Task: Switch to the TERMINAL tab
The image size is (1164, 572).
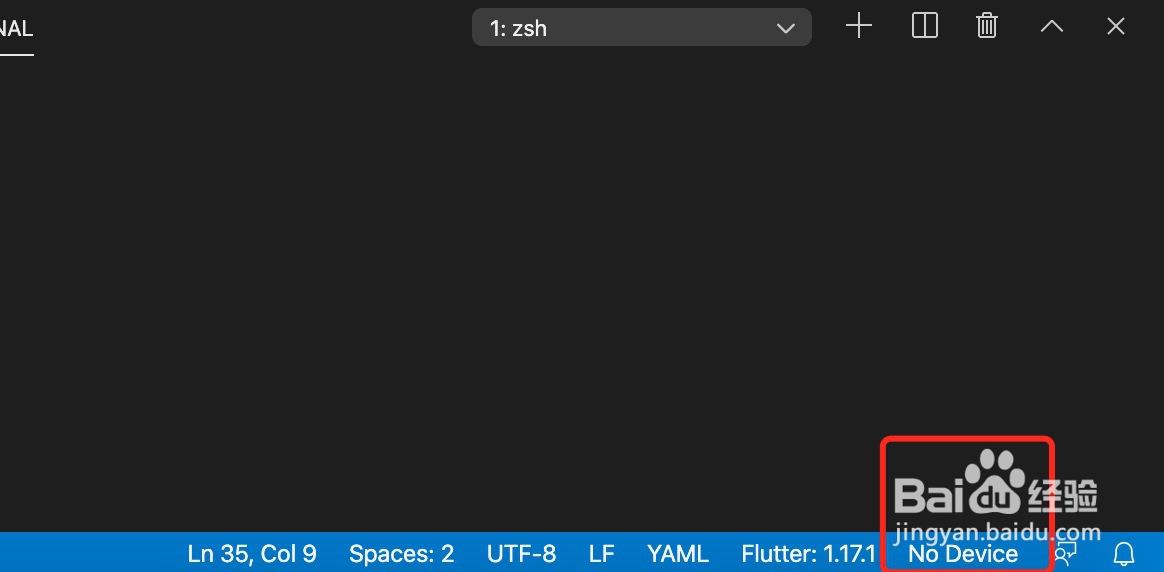Action: pos(16,28)
